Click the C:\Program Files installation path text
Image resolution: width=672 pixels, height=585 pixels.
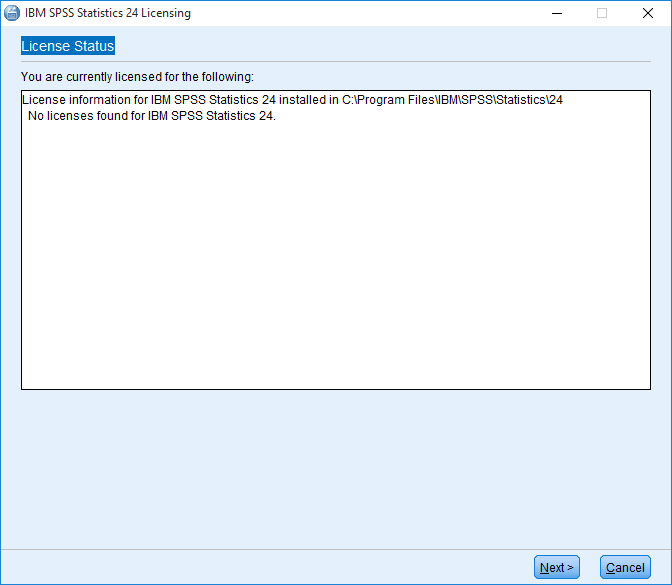452,100
